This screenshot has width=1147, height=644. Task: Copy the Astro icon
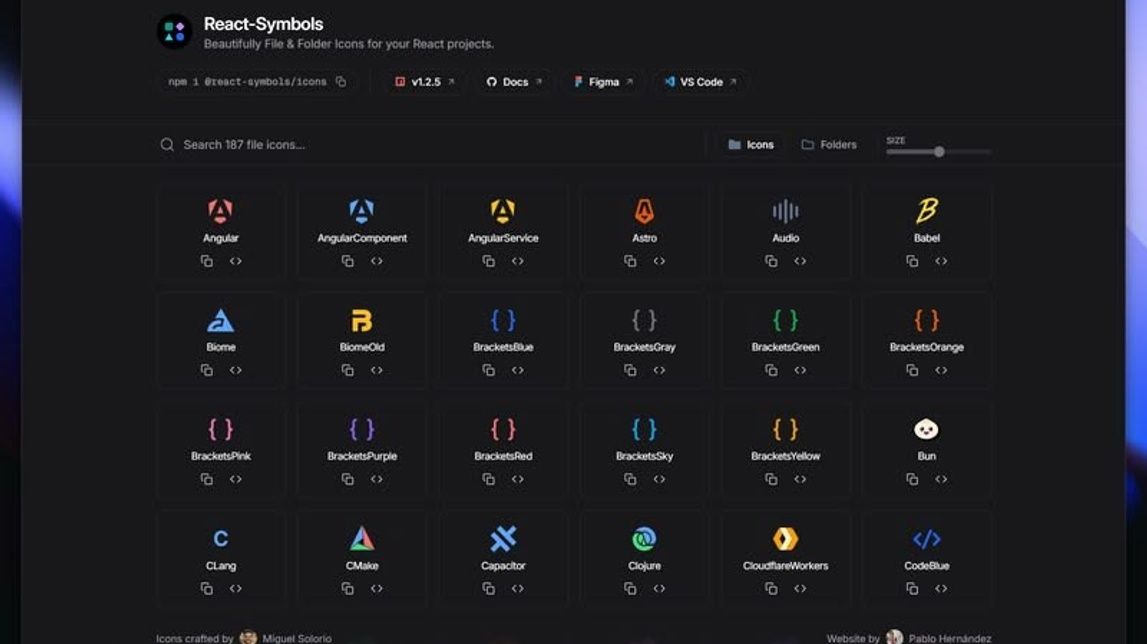tap(630, 261)
